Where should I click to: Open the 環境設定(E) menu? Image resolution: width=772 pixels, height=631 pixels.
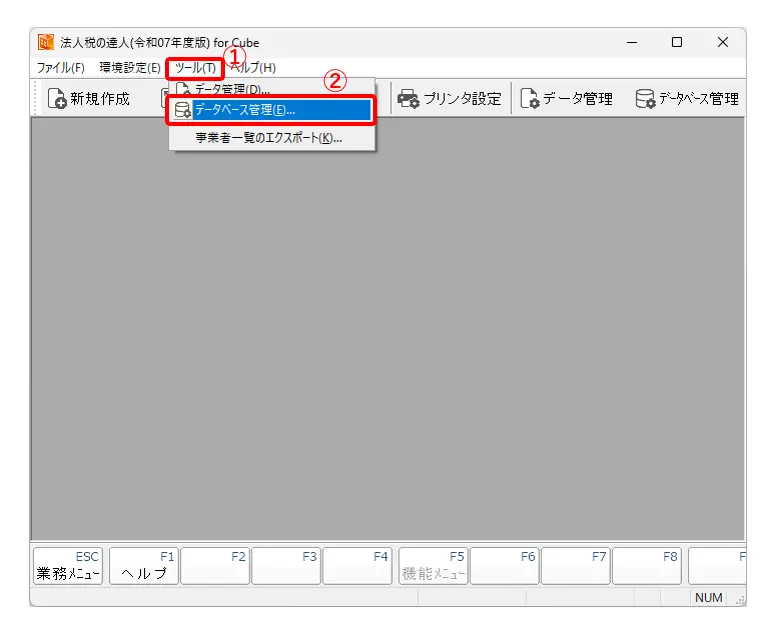(129, 67)
